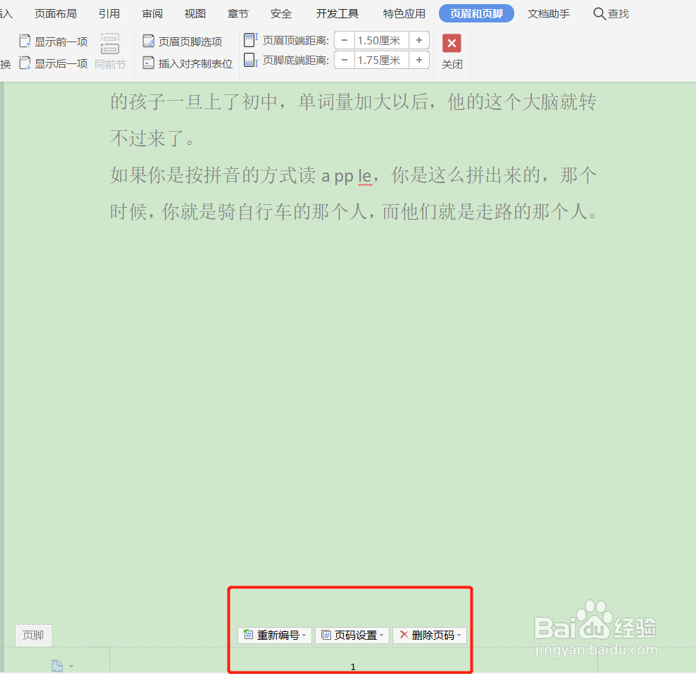Image resolution: width=696 pixels, height=674 pixels.
Task: Click the 页脚 label tag
Action: click(34, 635)
